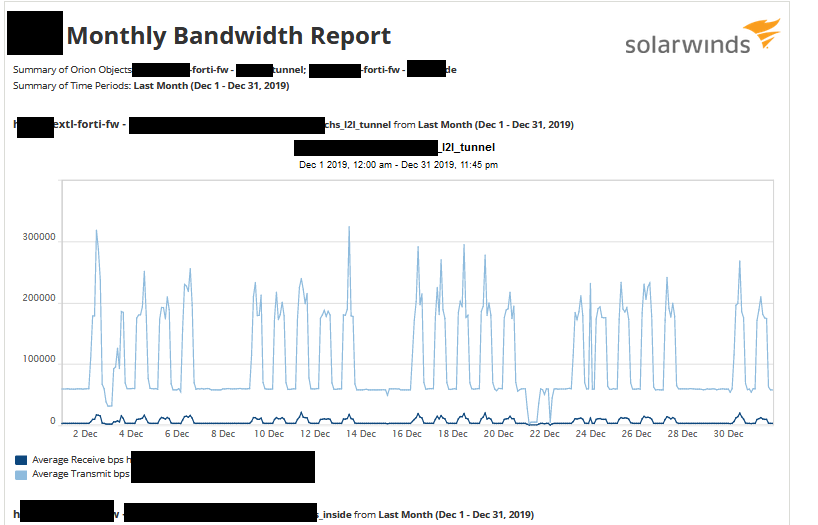Select the Average Receive bps legend label

[81, 460]
